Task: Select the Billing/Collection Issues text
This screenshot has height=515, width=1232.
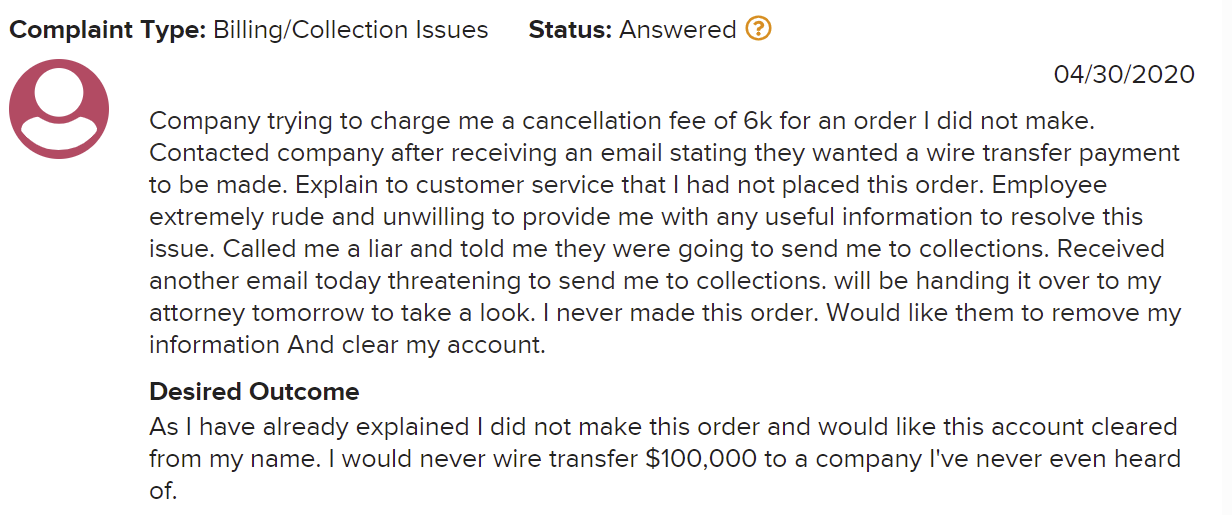Action: pyautogui.click(x=351, y=30)
